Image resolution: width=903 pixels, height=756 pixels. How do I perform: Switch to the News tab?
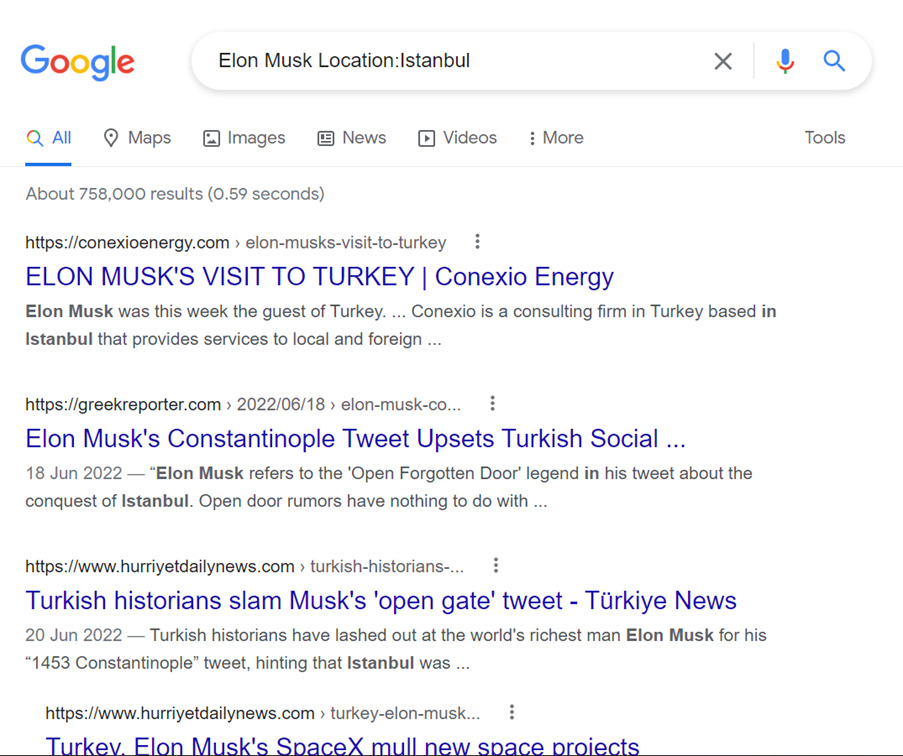point(352,138)
